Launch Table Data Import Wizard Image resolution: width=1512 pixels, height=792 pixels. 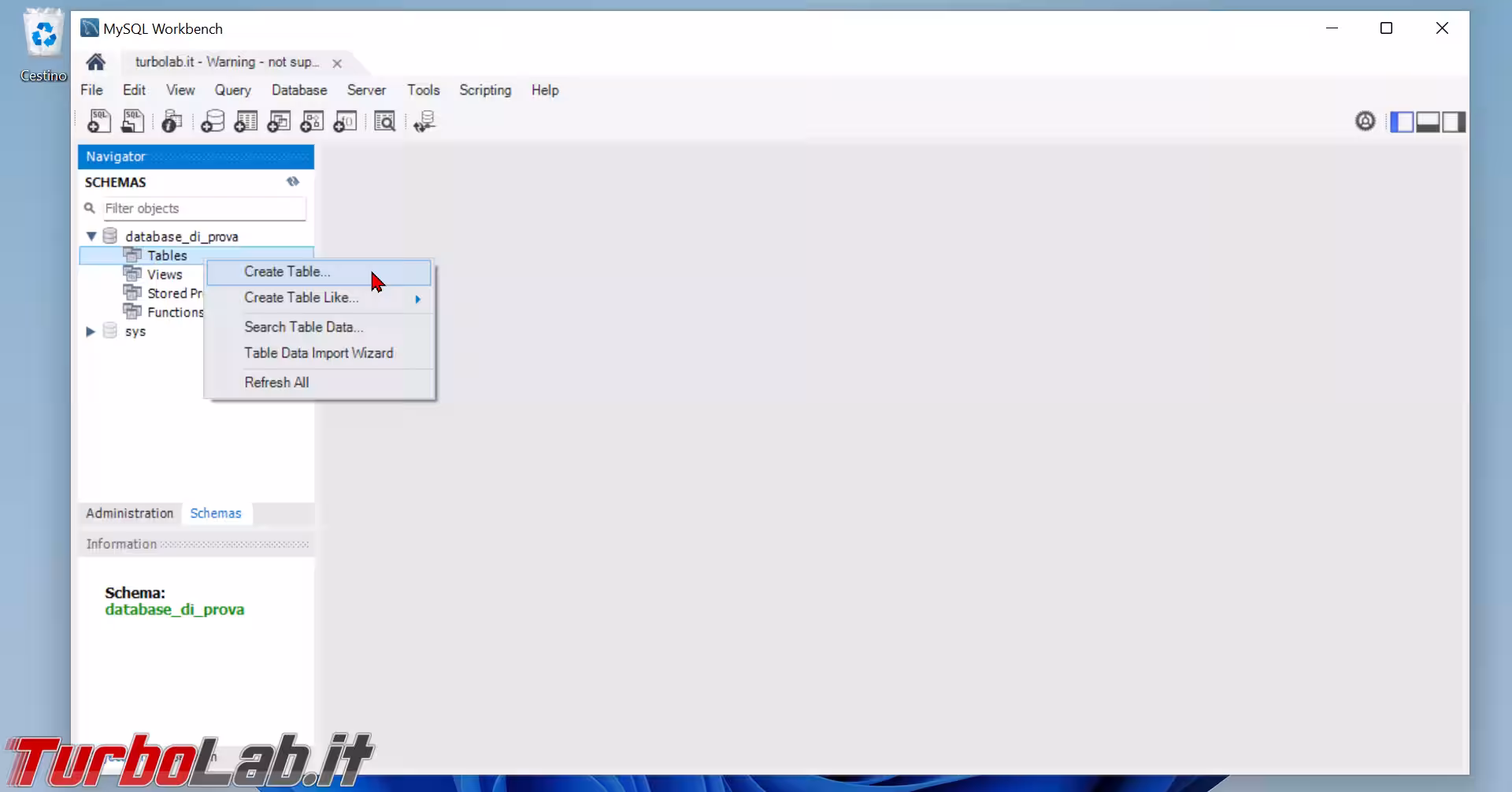(x=319, y=353)
